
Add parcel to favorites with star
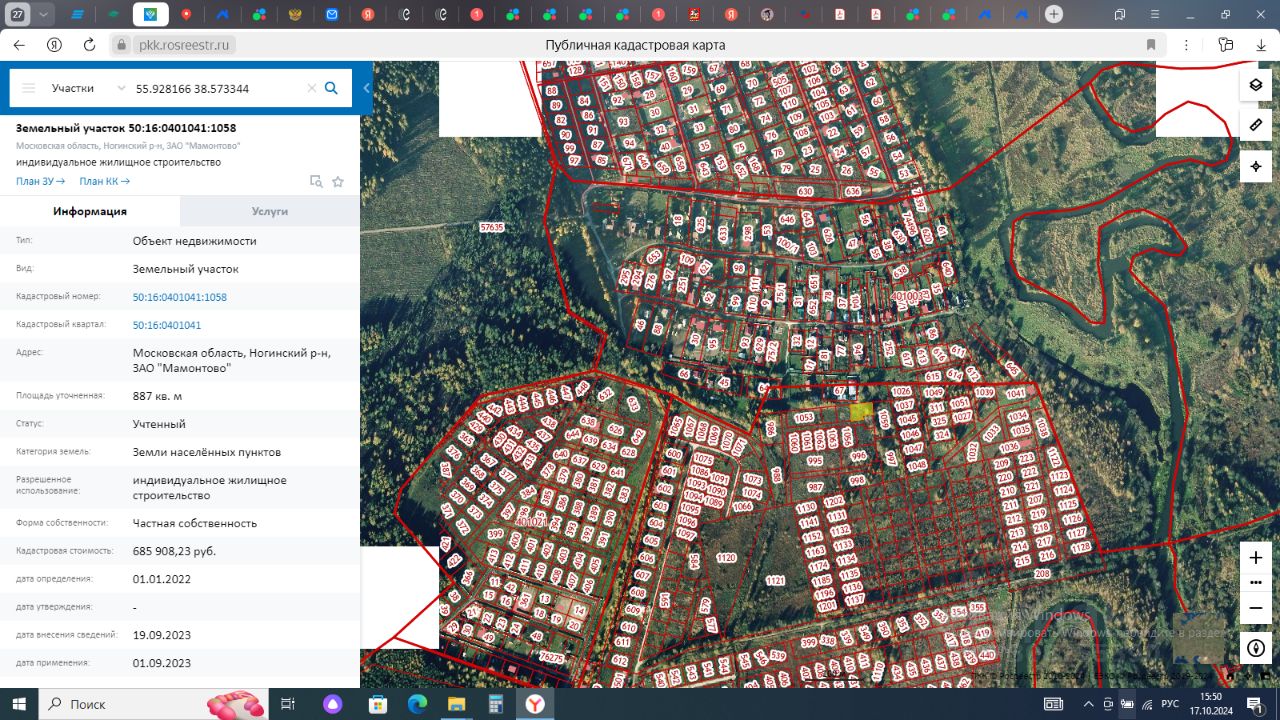[x=338, y=182]
